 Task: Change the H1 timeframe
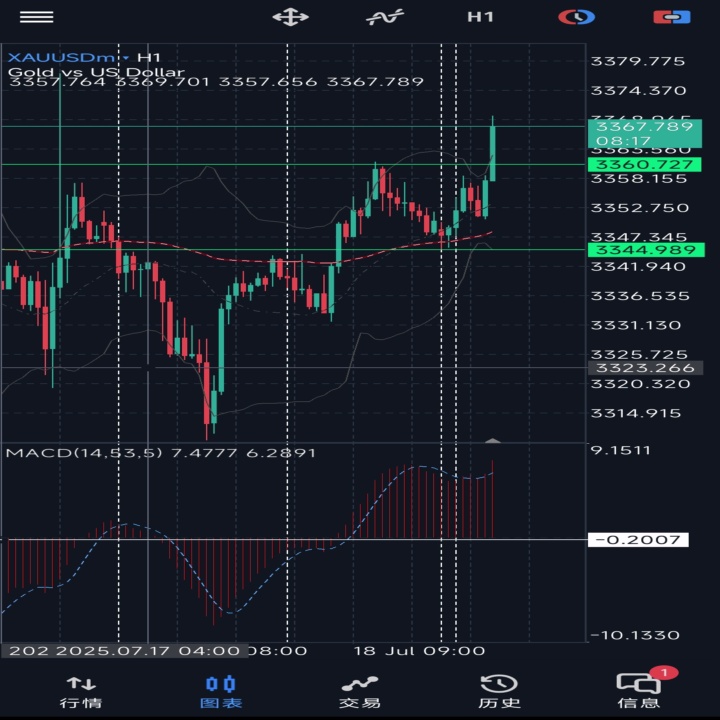(480, 17)
